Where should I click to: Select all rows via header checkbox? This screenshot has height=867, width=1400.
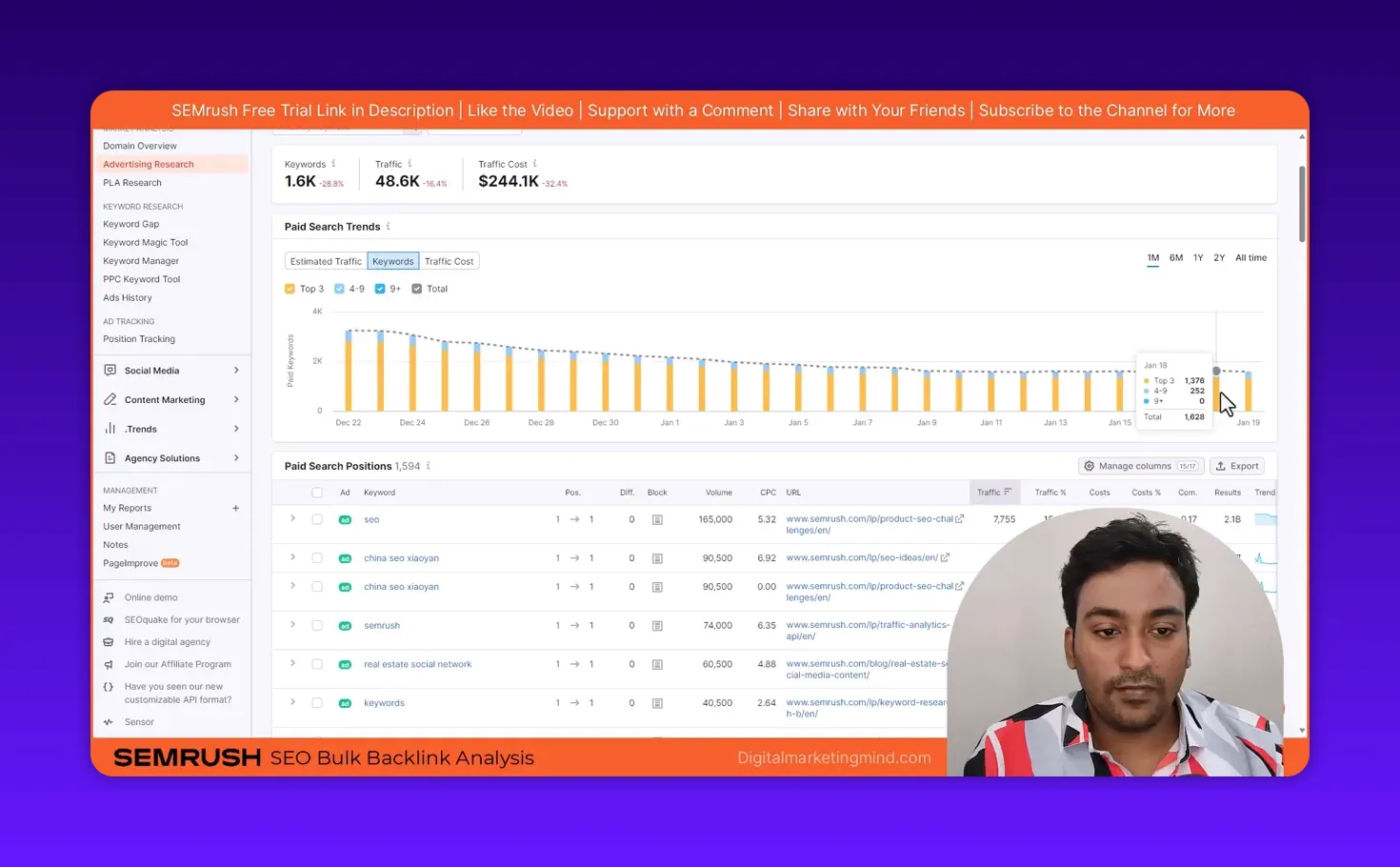click(x=316, y=492)
